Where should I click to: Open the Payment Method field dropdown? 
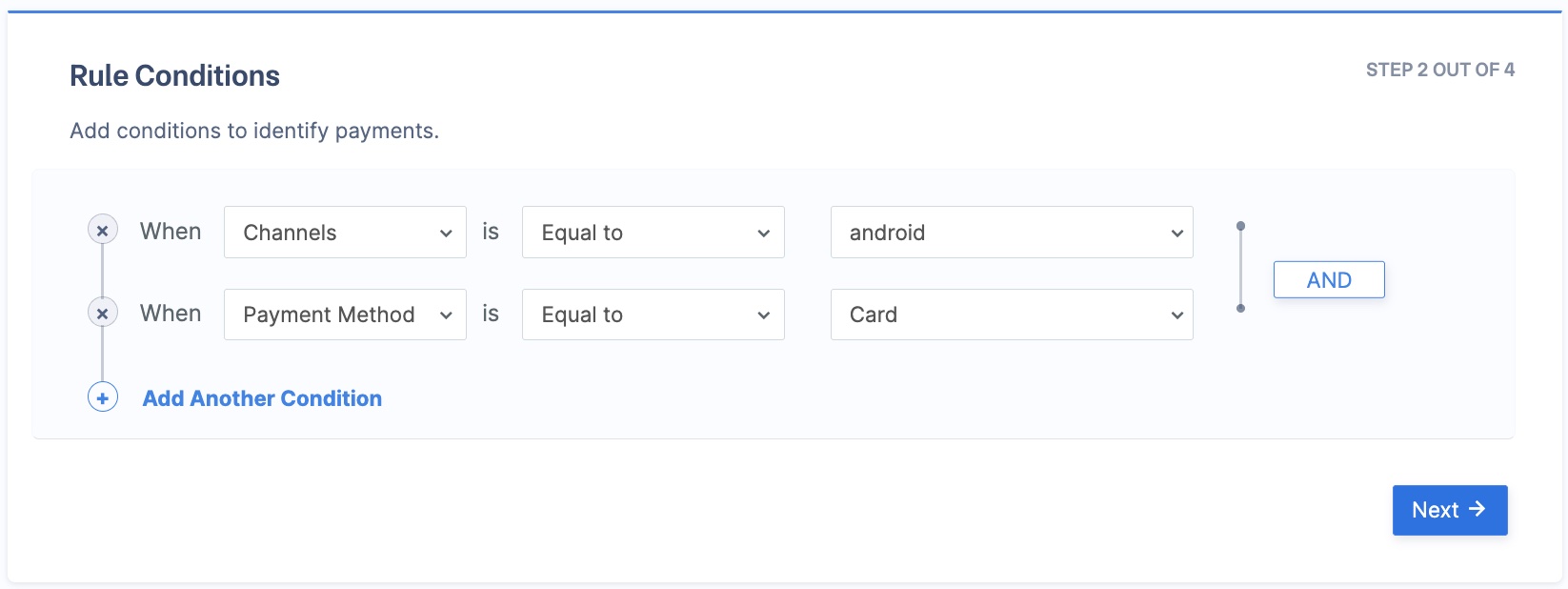(x=345, y=315)
